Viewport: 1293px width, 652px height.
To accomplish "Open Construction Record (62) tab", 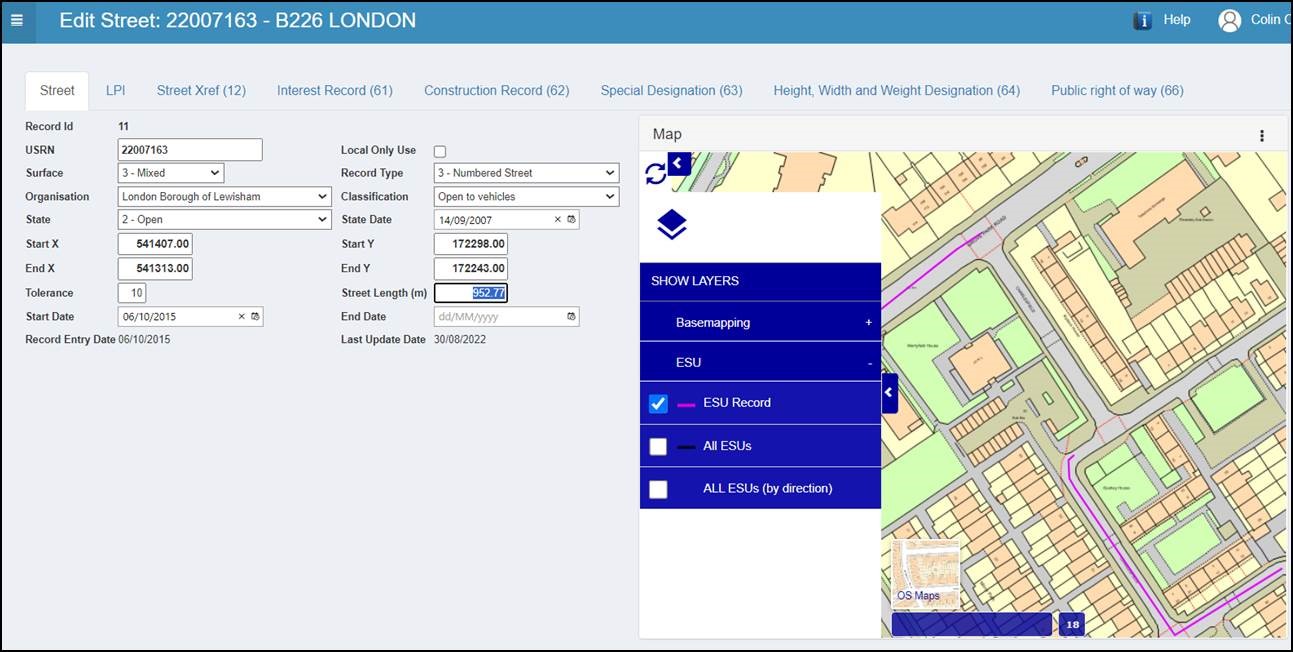I will coord(496,90).
